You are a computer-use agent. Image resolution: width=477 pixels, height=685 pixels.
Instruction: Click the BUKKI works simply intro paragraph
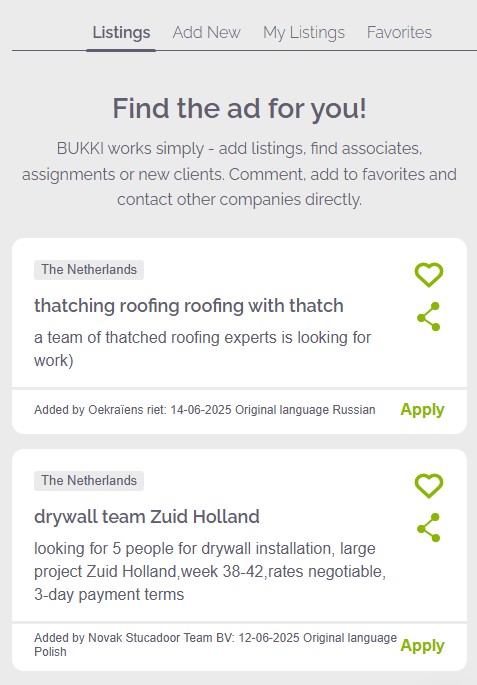[x=239, y=174]
